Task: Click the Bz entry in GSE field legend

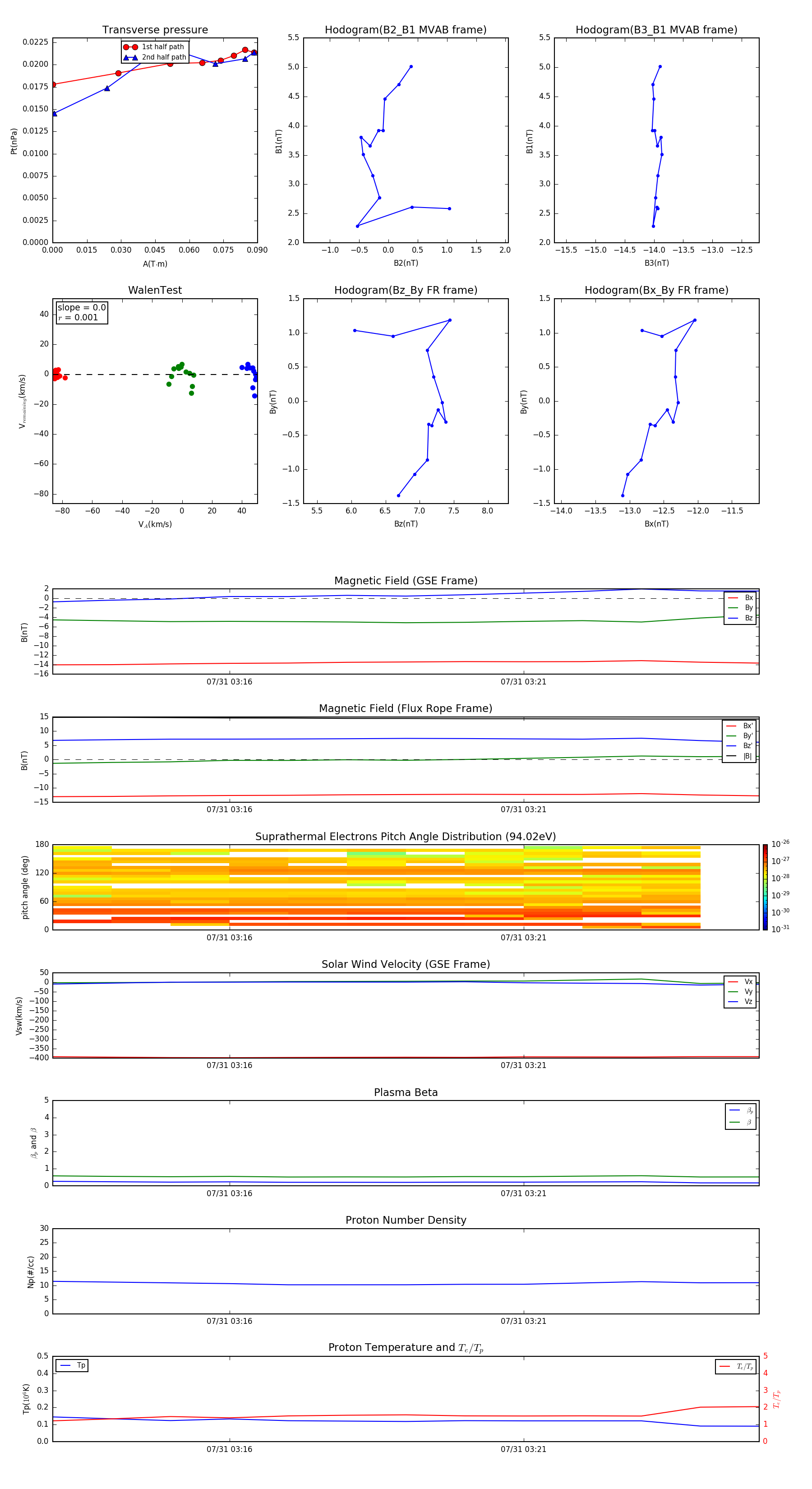Action: point(740,619)
